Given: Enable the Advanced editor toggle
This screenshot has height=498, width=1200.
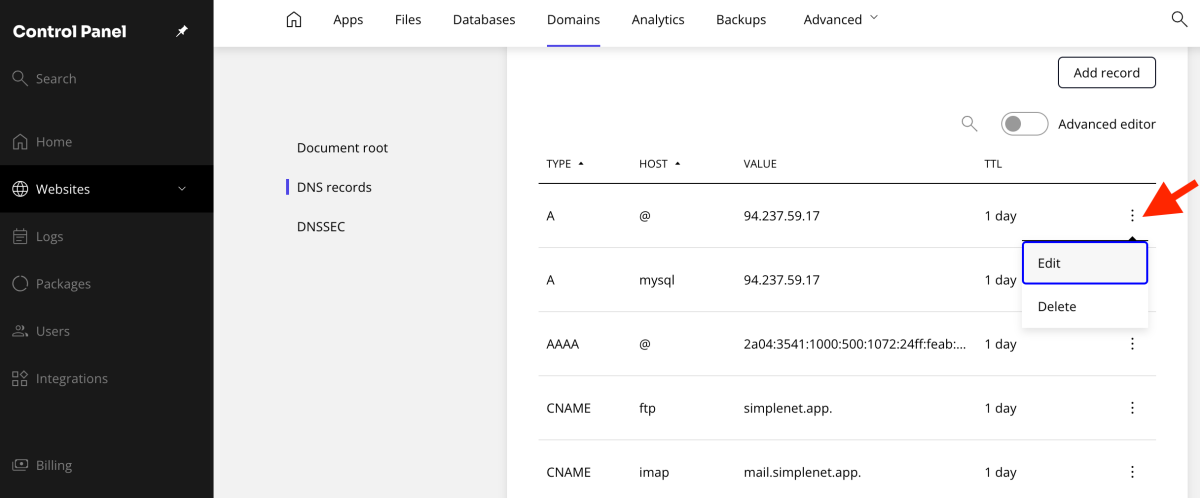Looking at the screenshot, I should [x=1024, y=124].
